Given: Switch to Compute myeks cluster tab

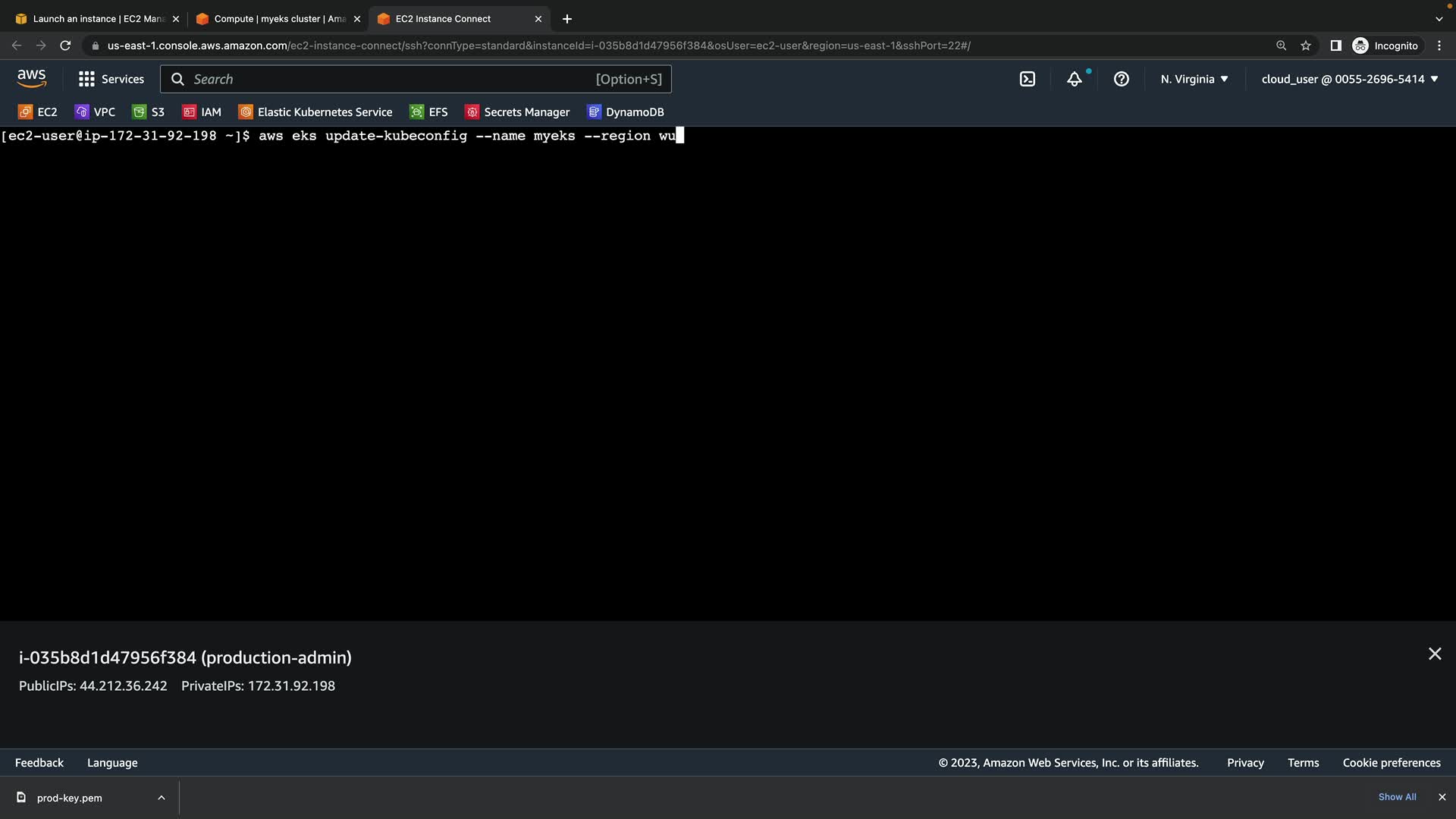Looking at the screenshot, I should pyautogui.click(x=278, y=19).
